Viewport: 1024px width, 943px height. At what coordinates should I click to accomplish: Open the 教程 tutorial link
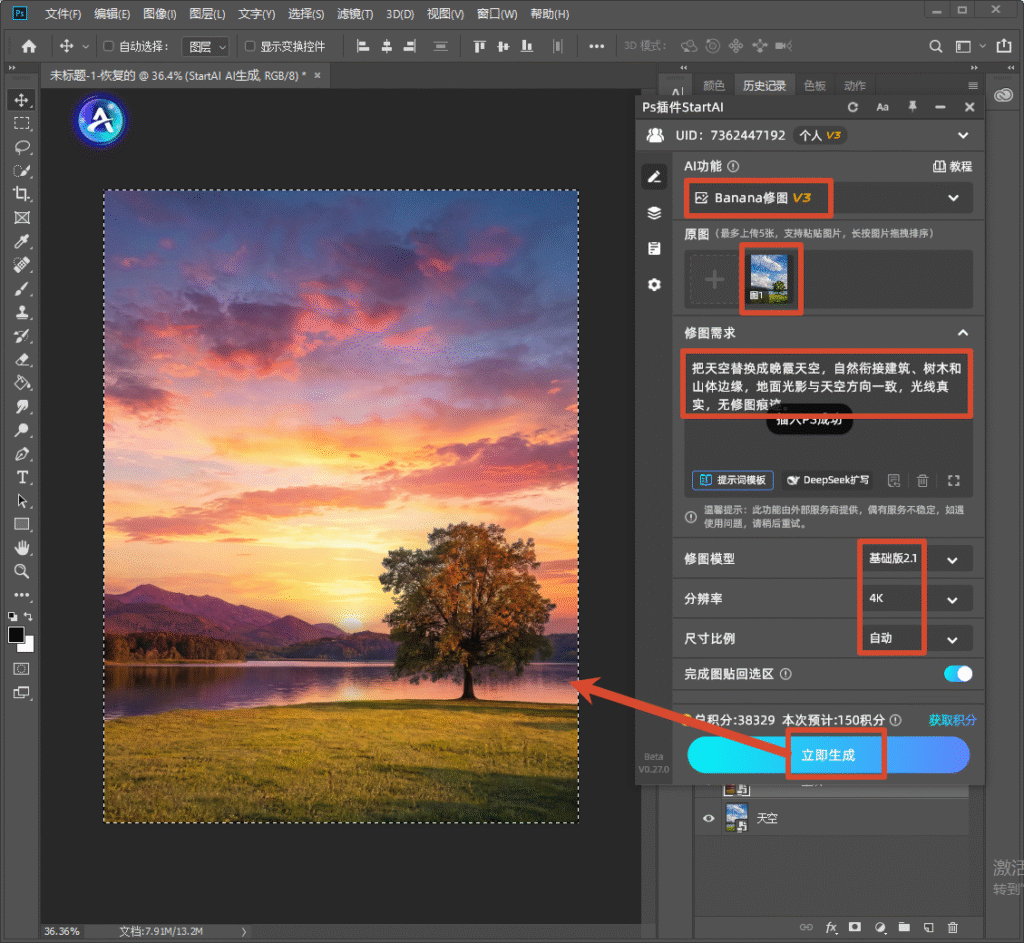point(952,167)
